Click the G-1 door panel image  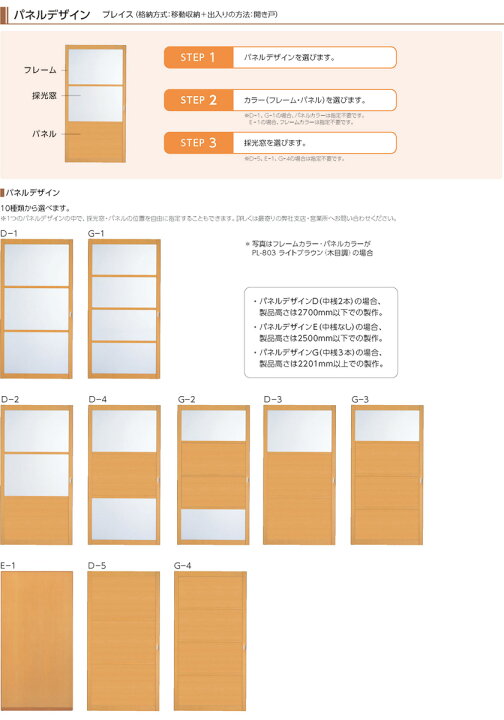pos(124,309)
